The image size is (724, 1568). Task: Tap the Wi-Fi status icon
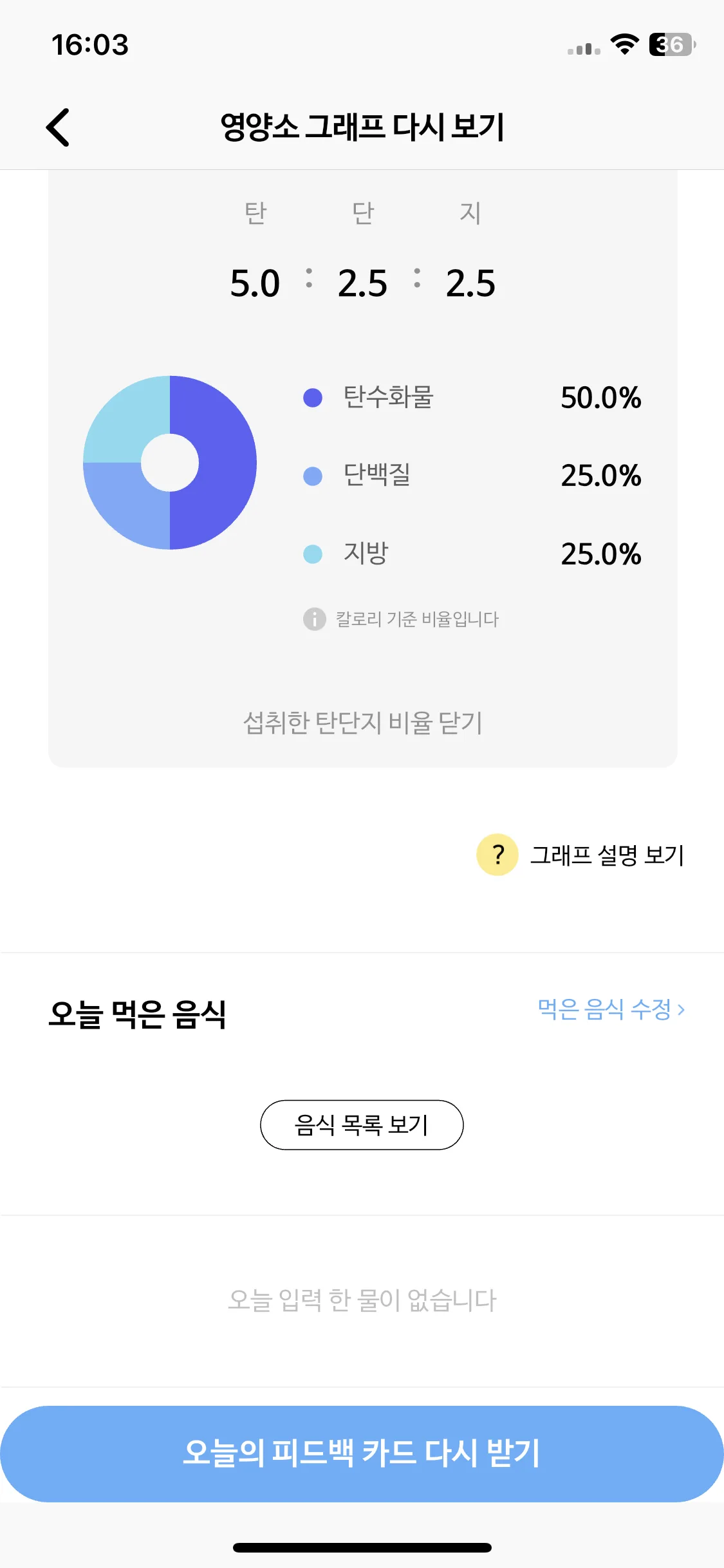tap(624, 44)
